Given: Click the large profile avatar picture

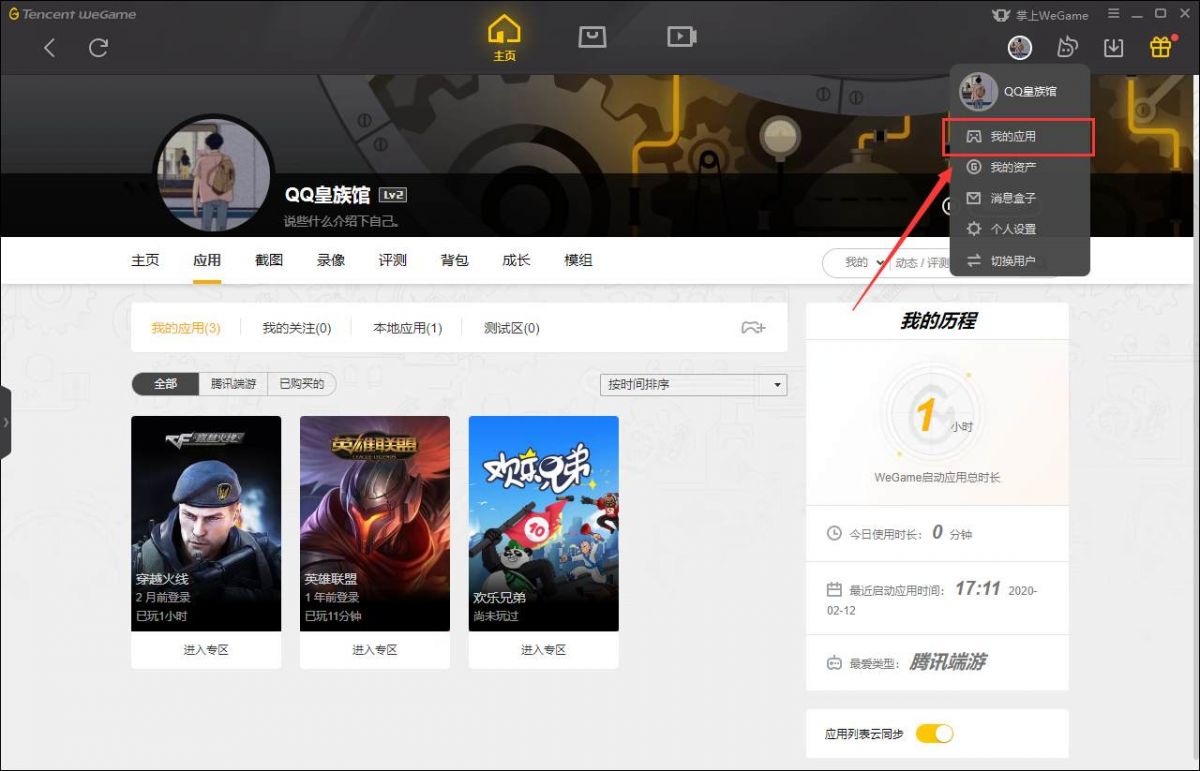Looking at the screenshot, I should point(212,175).
